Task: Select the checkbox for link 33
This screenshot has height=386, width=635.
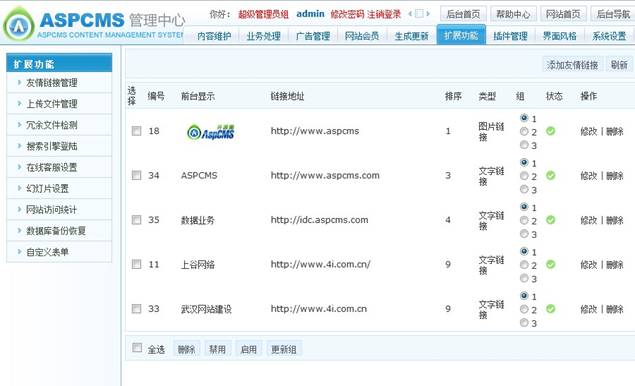Action: [x=136, y=309]
